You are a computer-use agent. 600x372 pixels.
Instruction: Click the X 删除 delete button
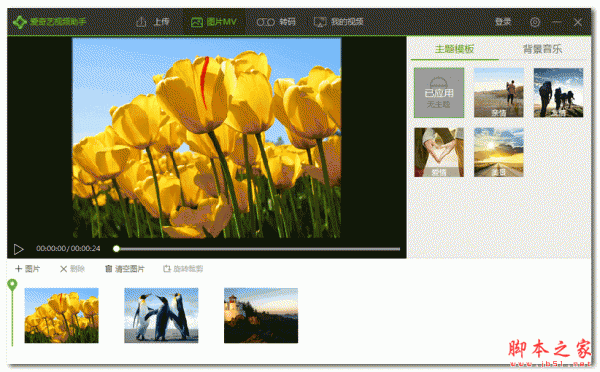pos(72,269)
